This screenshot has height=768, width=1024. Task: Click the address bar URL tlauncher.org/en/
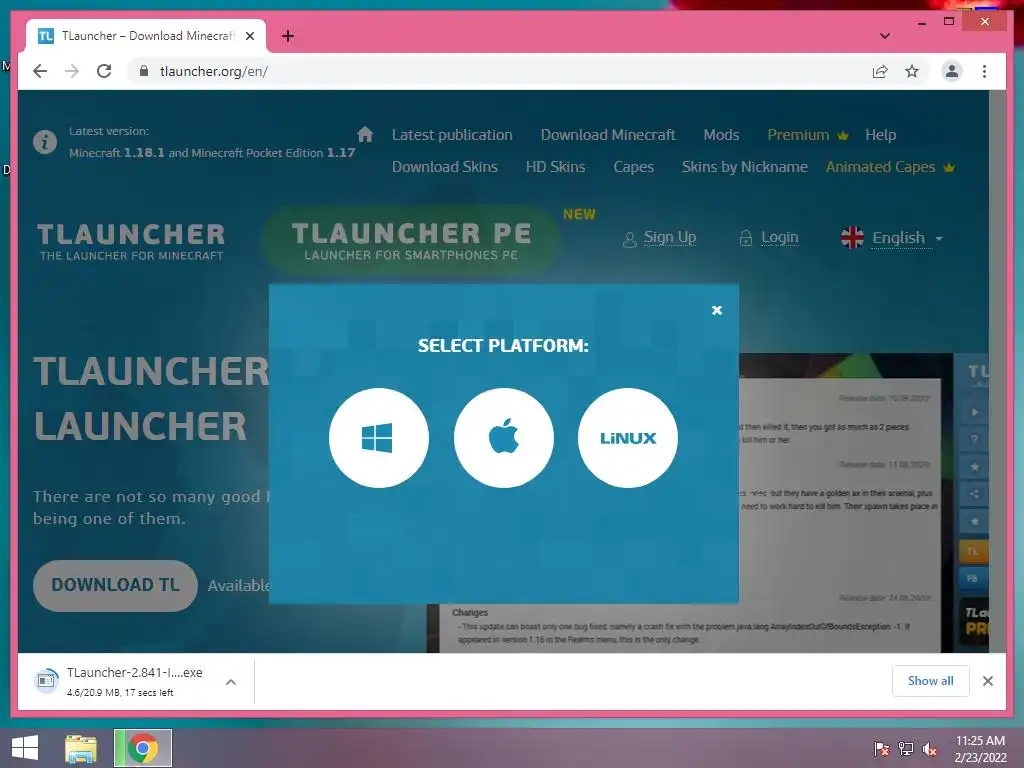(x=214, y=71)
